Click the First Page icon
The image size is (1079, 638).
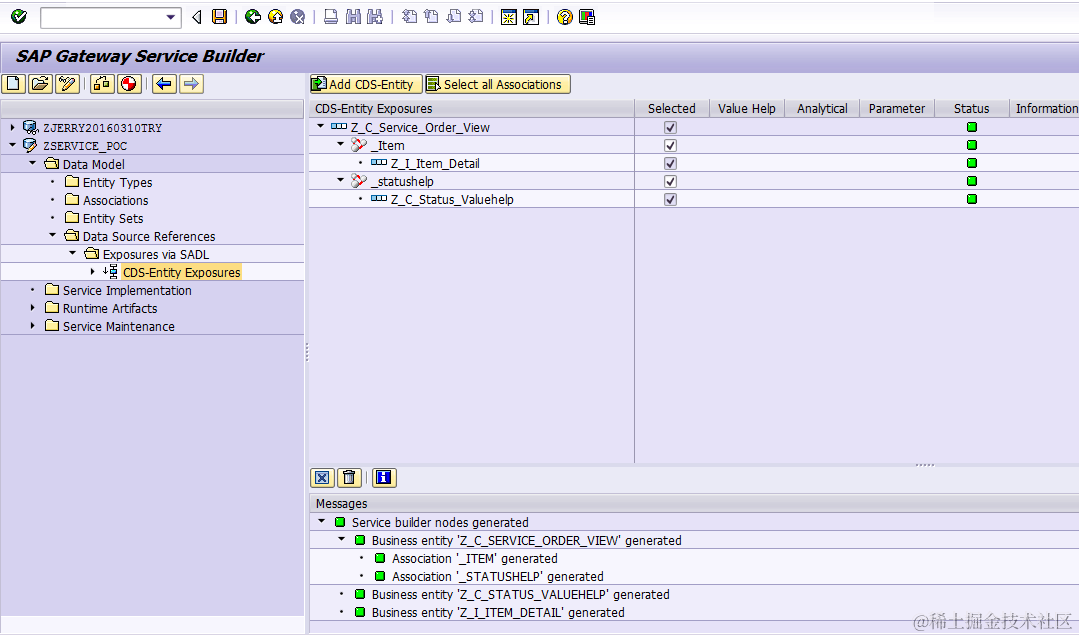point(409,17)
